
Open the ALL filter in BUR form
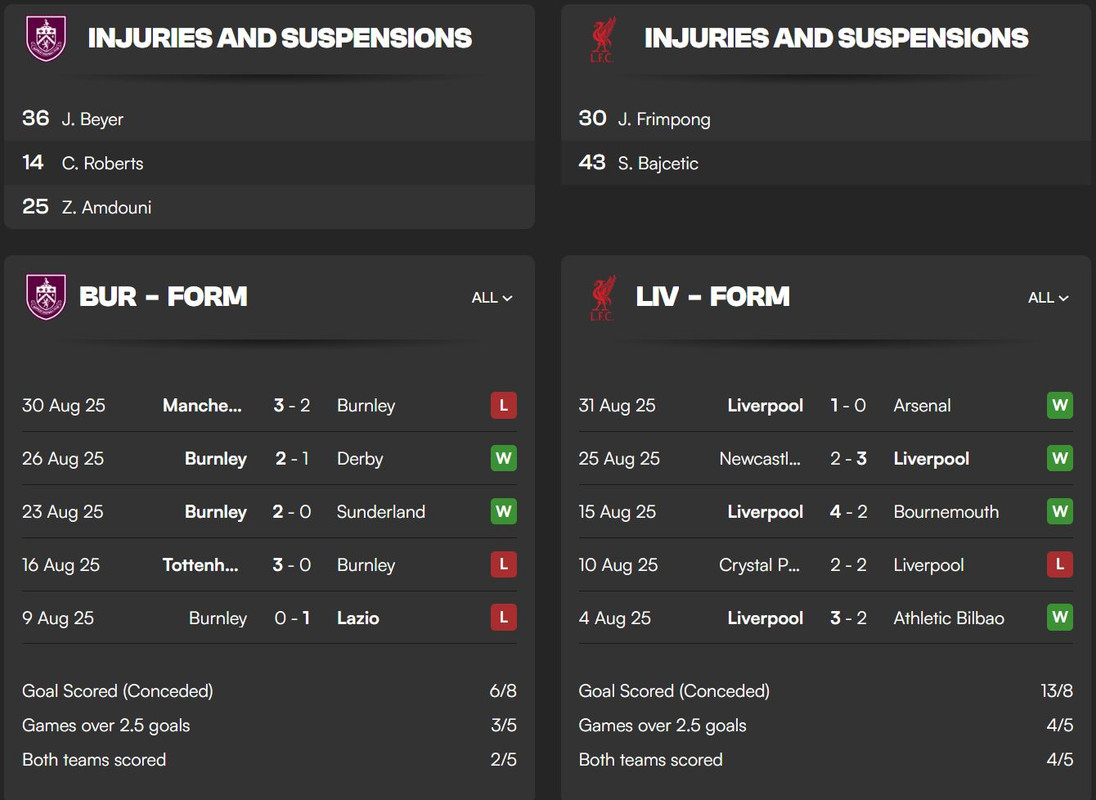tap(492, 298)
